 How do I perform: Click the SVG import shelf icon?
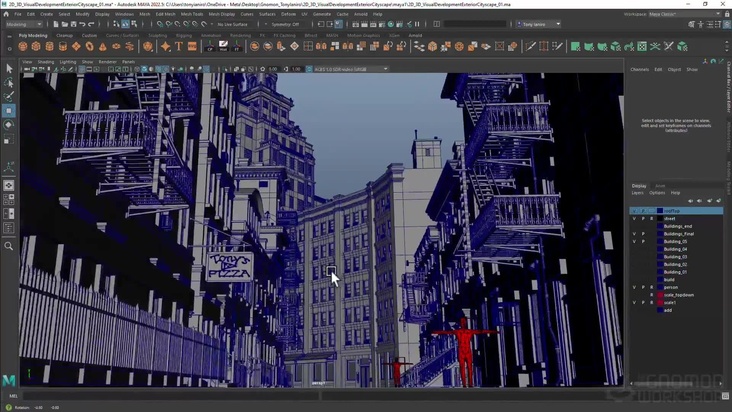(x=192, y=46)
